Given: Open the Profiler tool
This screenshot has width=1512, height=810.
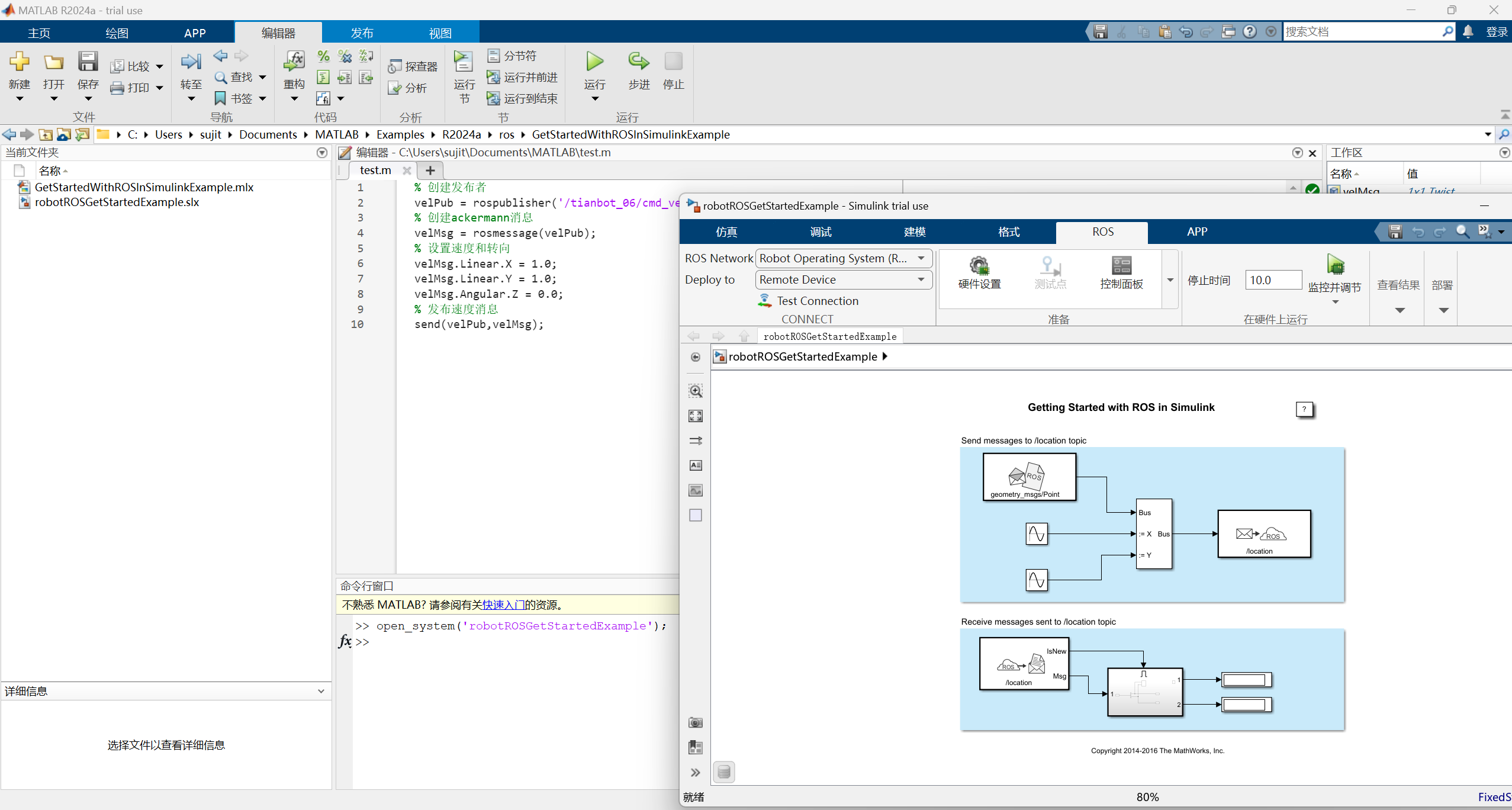Looking at the screenshot, I should coord(413,66).
